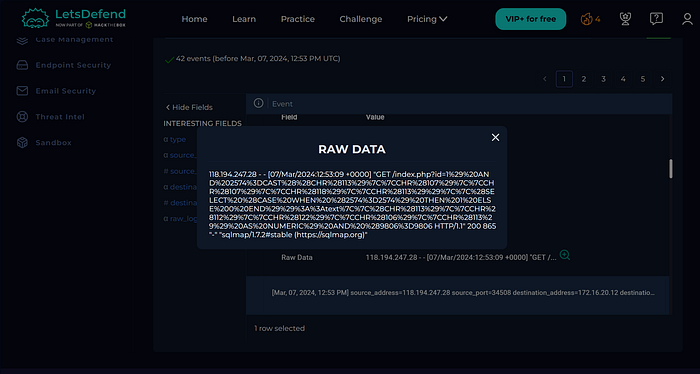700x374 pixels.
Task: Open Endpoint Security section
Action: click(x=73, y=65)
